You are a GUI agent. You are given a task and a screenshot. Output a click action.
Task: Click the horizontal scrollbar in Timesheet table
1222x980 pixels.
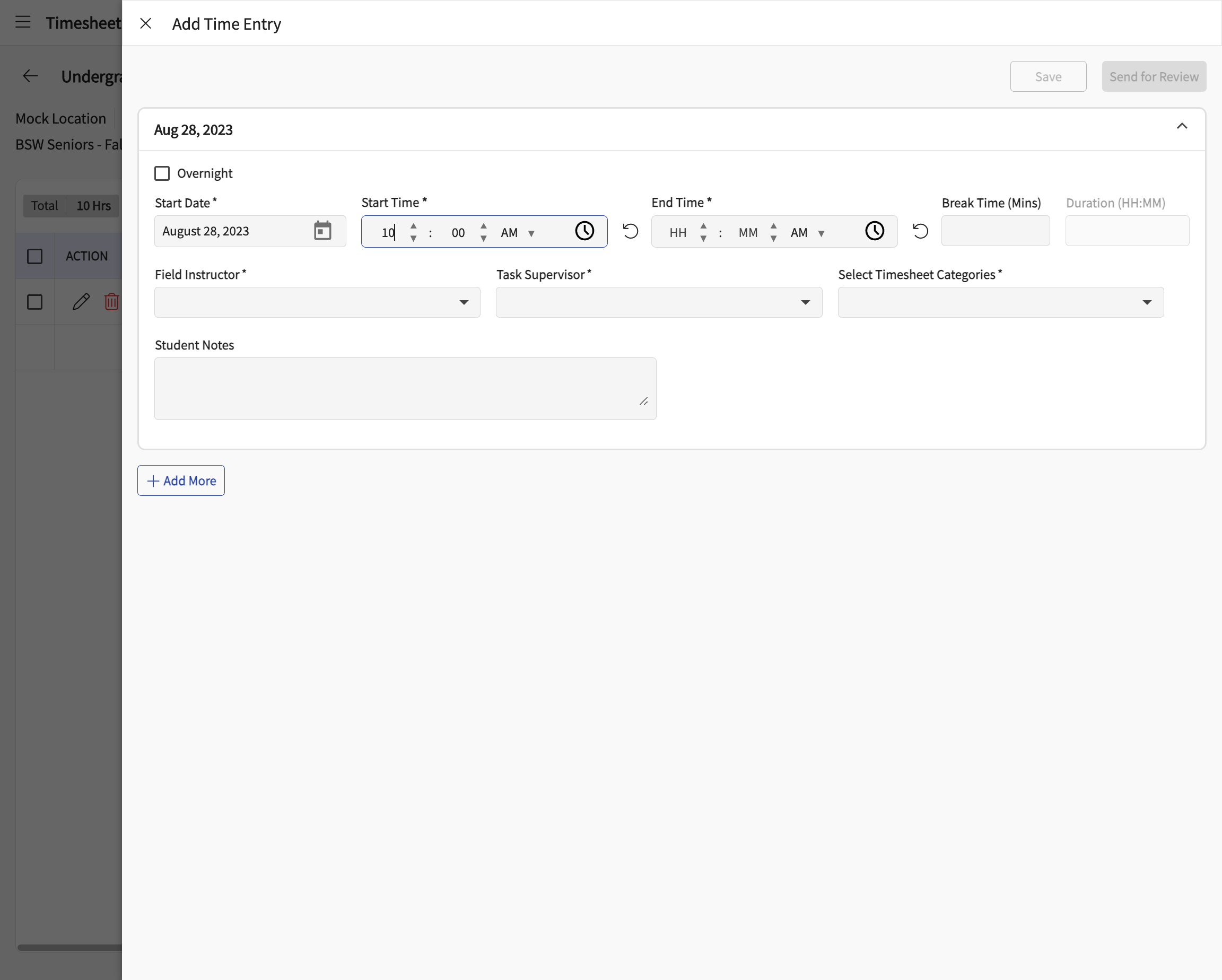point(69,947)
